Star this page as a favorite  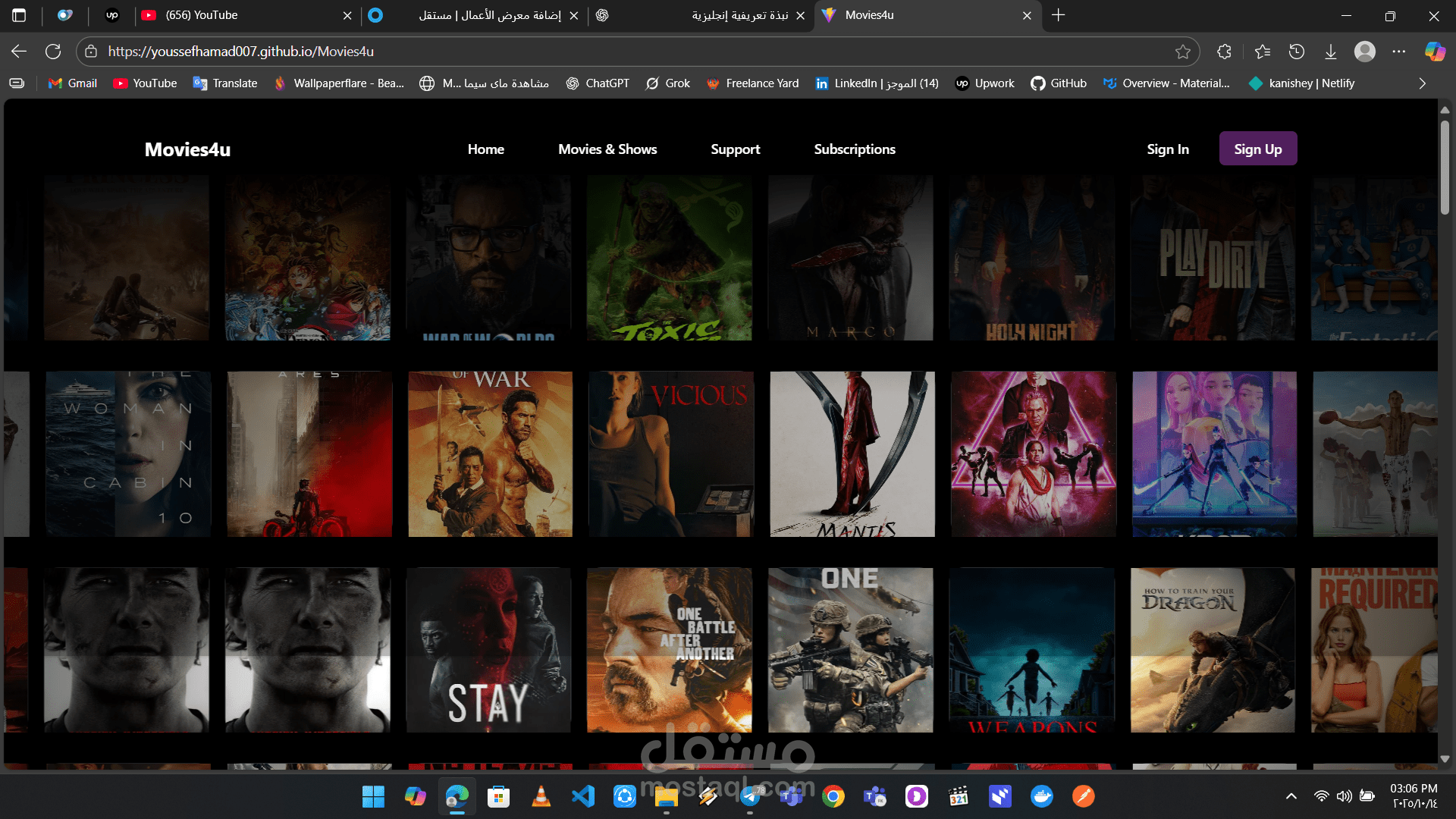coord(1182,52)
